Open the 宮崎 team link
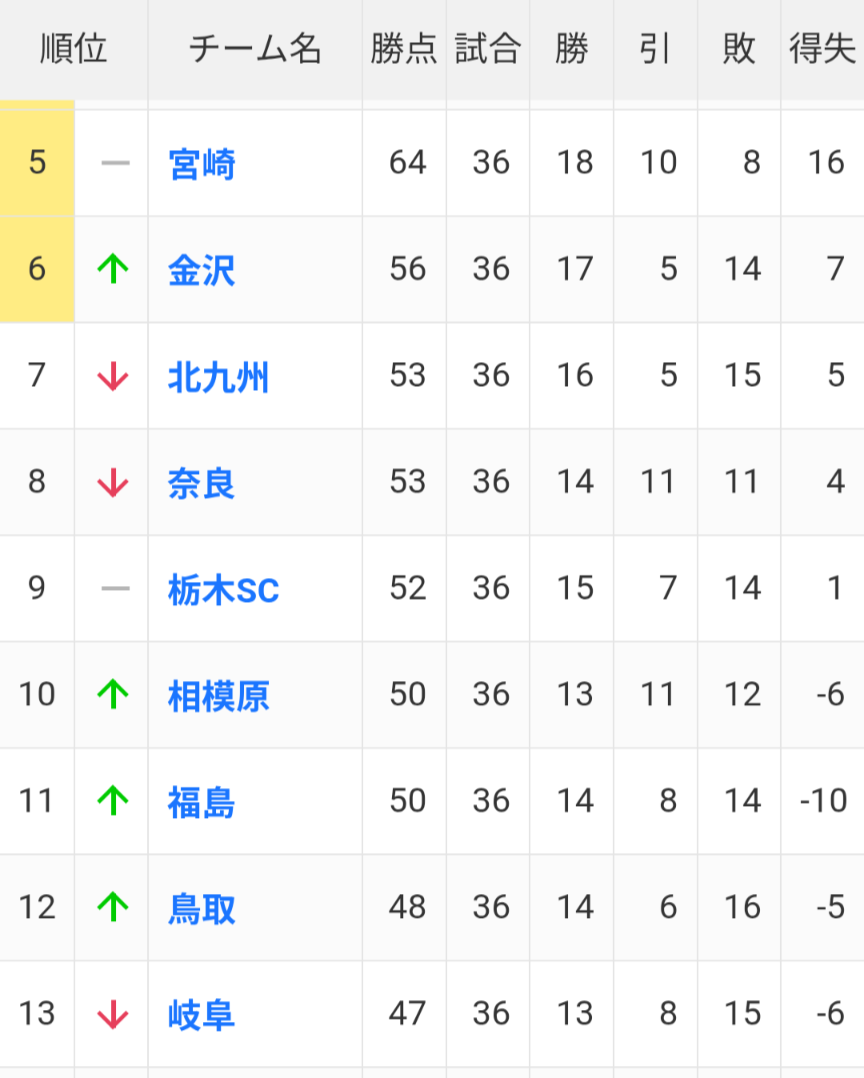 tap(202, 163)
